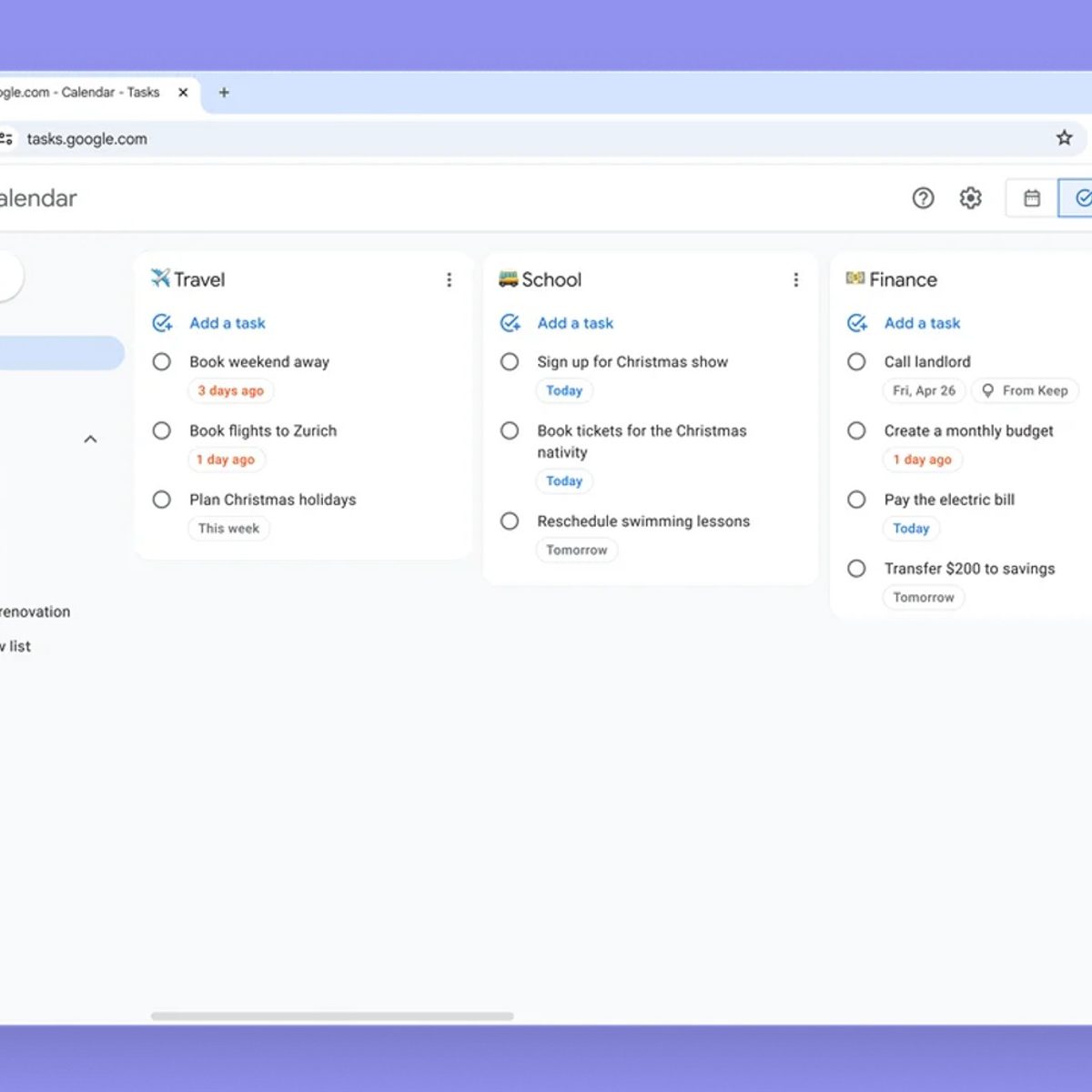Mark 'Book weekend away' as complete
Image resolution: width=1092 pixels, height=1092 pixels.
162,362
